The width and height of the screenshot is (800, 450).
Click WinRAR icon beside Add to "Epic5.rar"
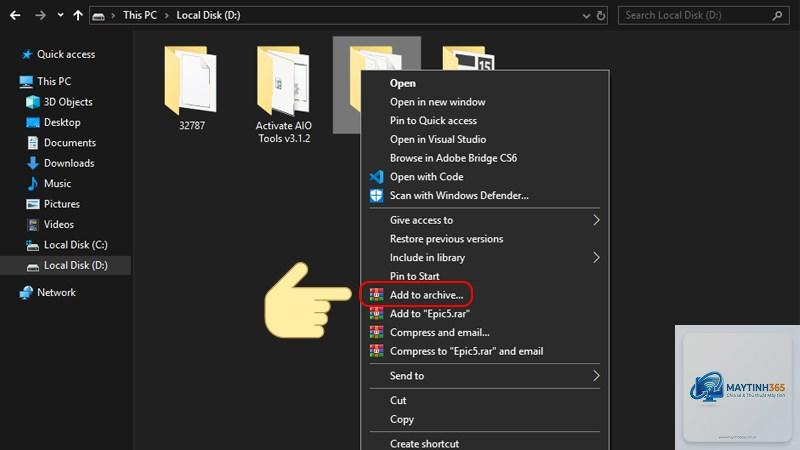377,313
